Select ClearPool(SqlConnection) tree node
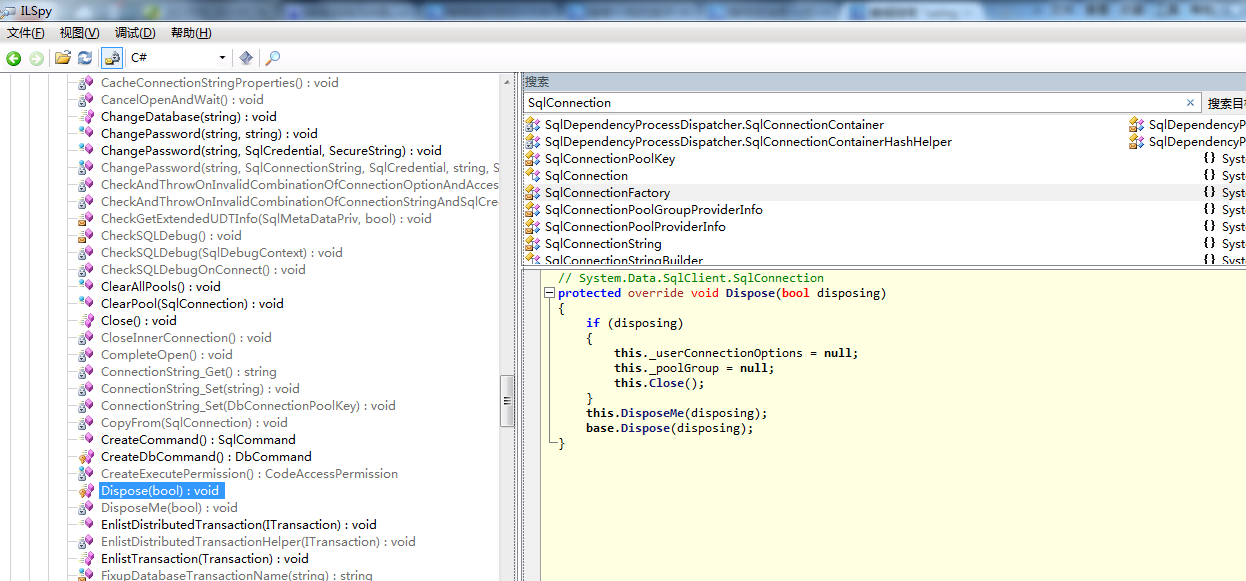This screenshot has height=581, width=1246. click(192, 304)
